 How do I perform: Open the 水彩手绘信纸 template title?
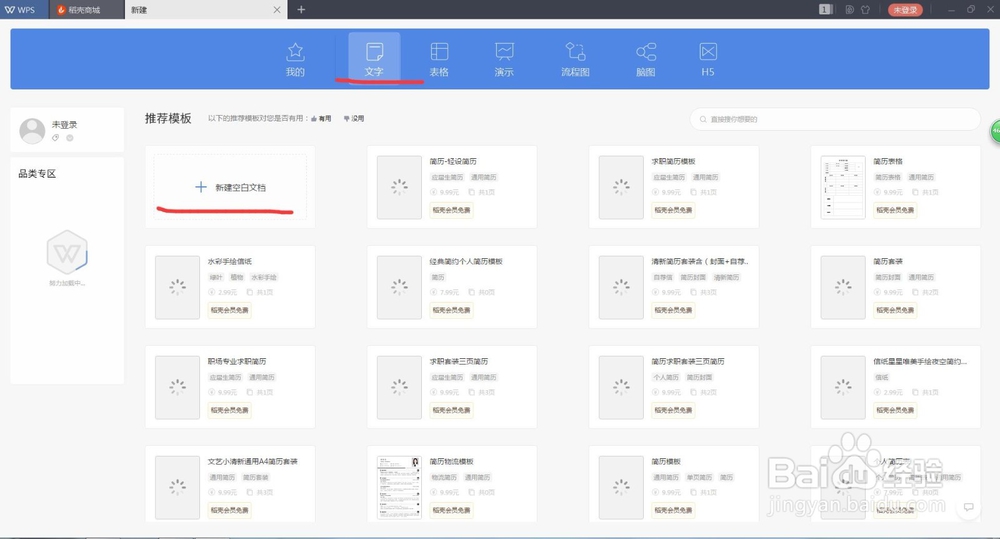point(230,262)
